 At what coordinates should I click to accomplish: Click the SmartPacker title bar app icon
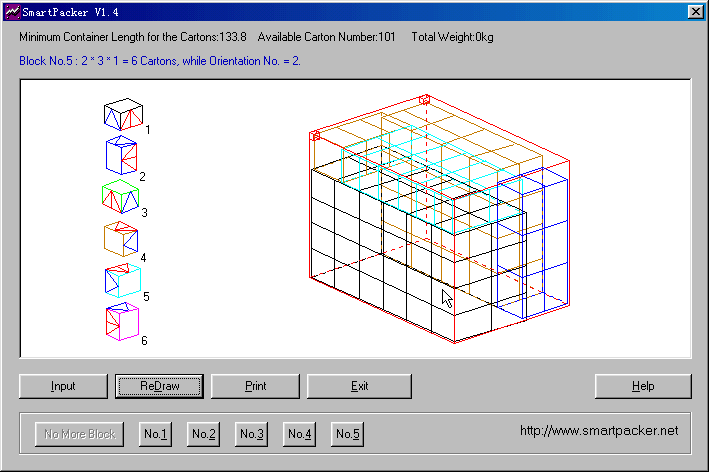11,11
